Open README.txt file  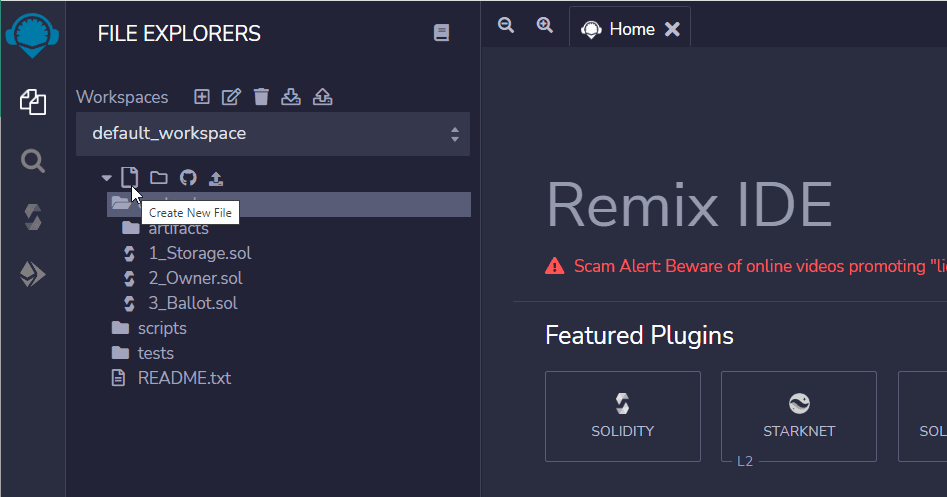pos(184,378)
